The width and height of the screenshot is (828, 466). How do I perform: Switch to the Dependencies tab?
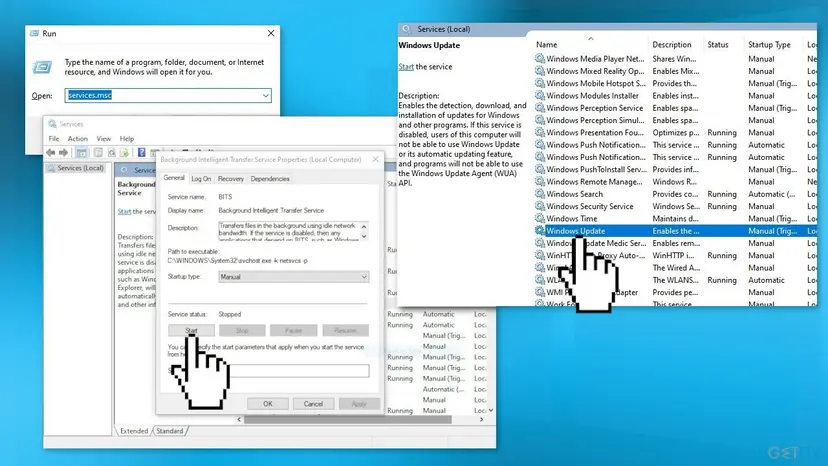point(270,179)
